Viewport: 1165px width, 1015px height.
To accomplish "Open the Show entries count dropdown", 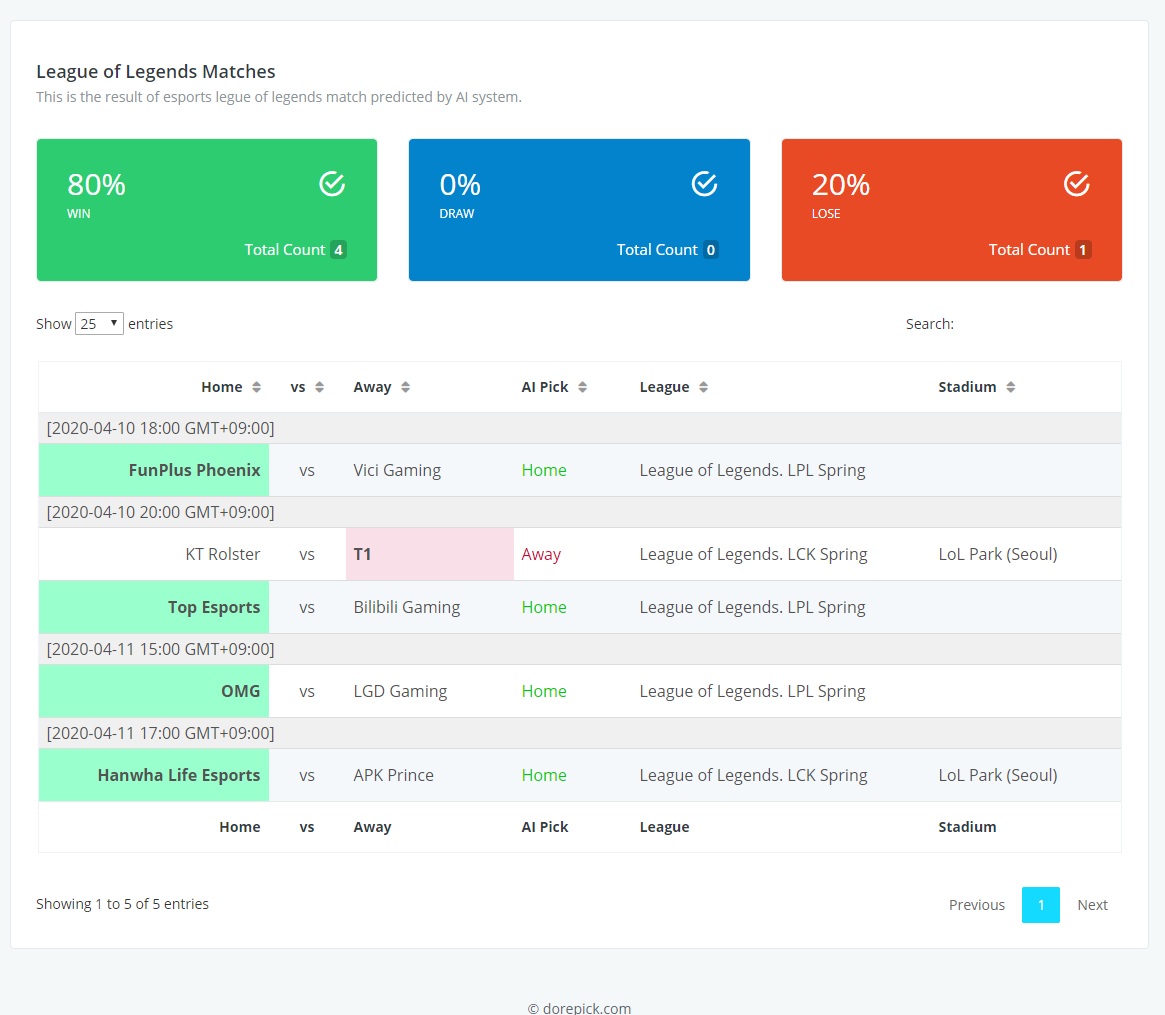I will pyautogui.click(x=99, y=324).
